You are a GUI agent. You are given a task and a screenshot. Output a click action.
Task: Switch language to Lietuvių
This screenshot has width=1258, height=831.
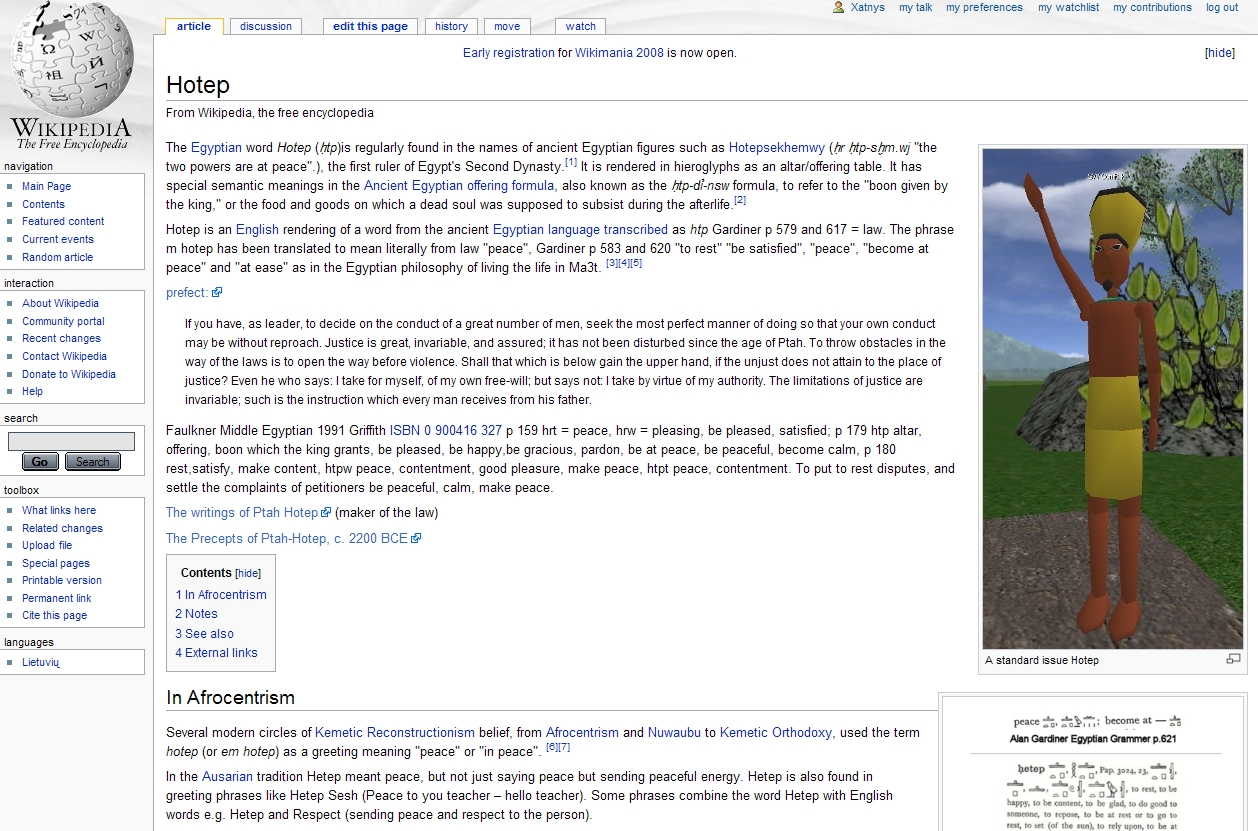pos(39,661)
